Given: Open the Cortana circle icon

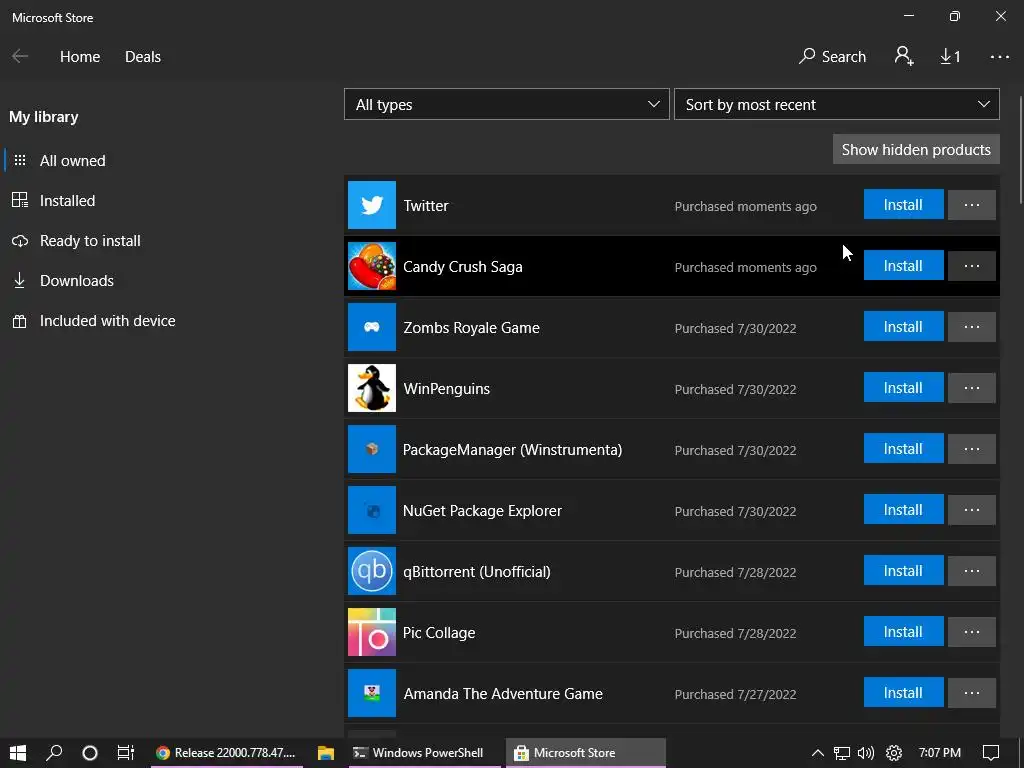Looking at the screenshot, I should 90,753.
